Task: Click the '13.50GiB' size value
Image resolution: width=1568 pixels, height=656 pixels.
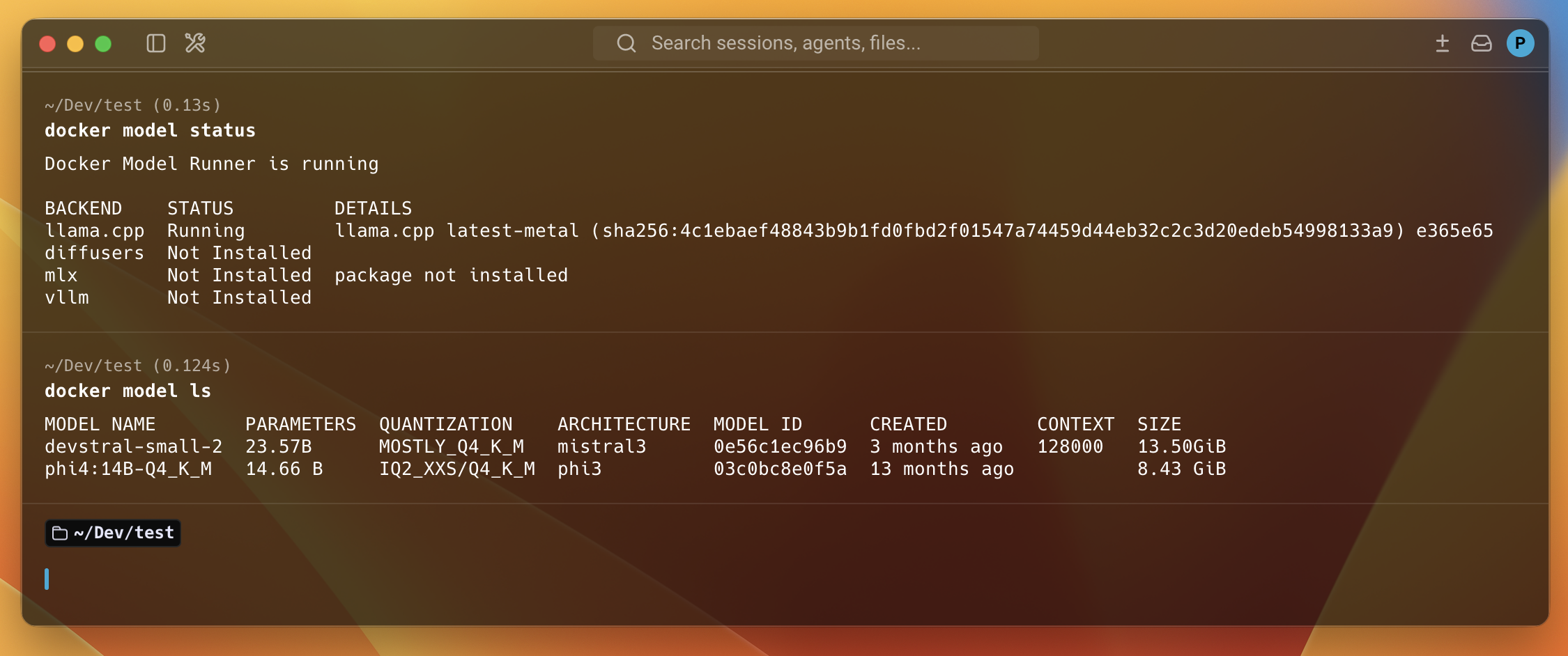Action: click(1182, 446)
